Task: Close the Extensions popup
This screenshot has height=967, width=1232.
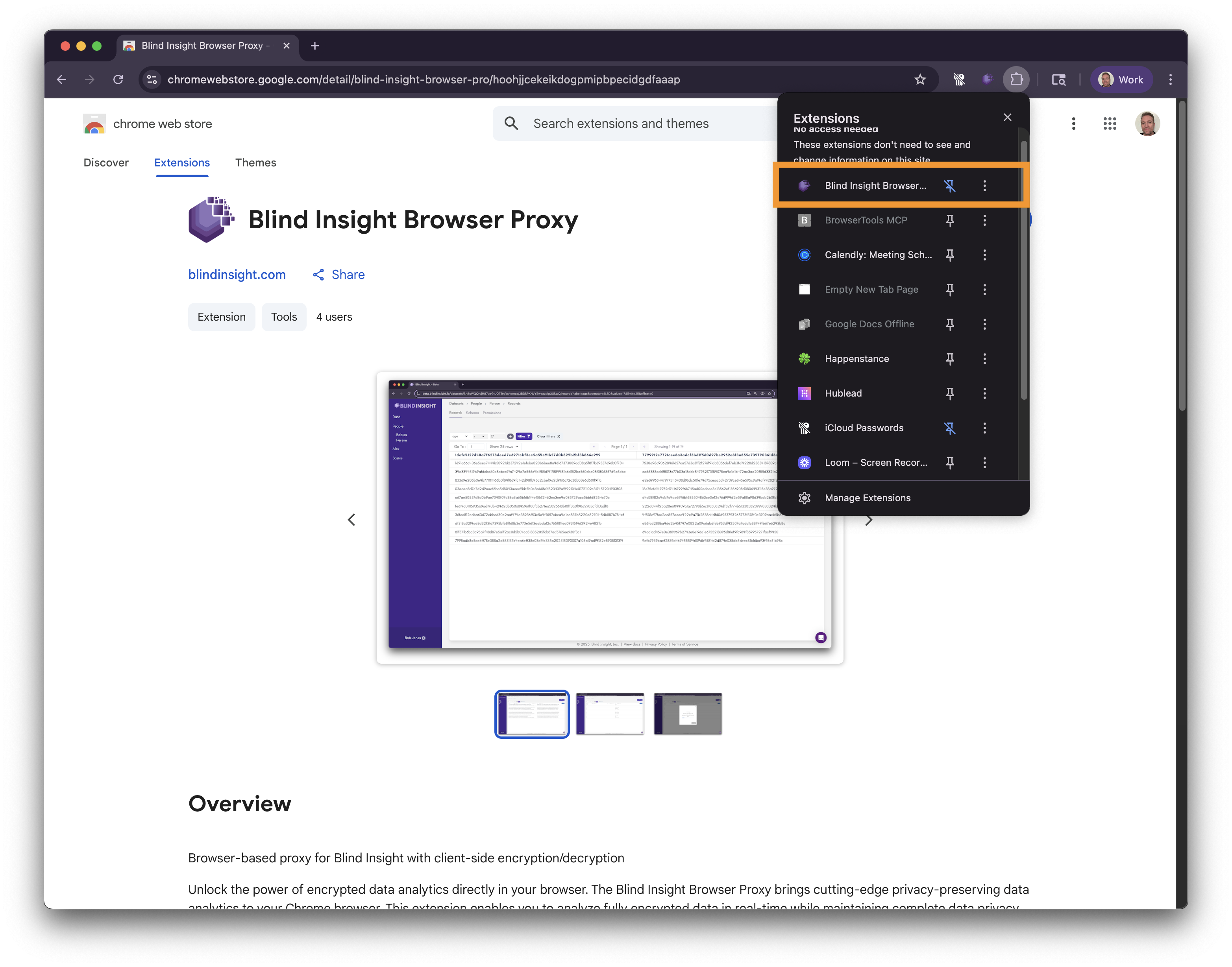Action: coord(1007,117)
